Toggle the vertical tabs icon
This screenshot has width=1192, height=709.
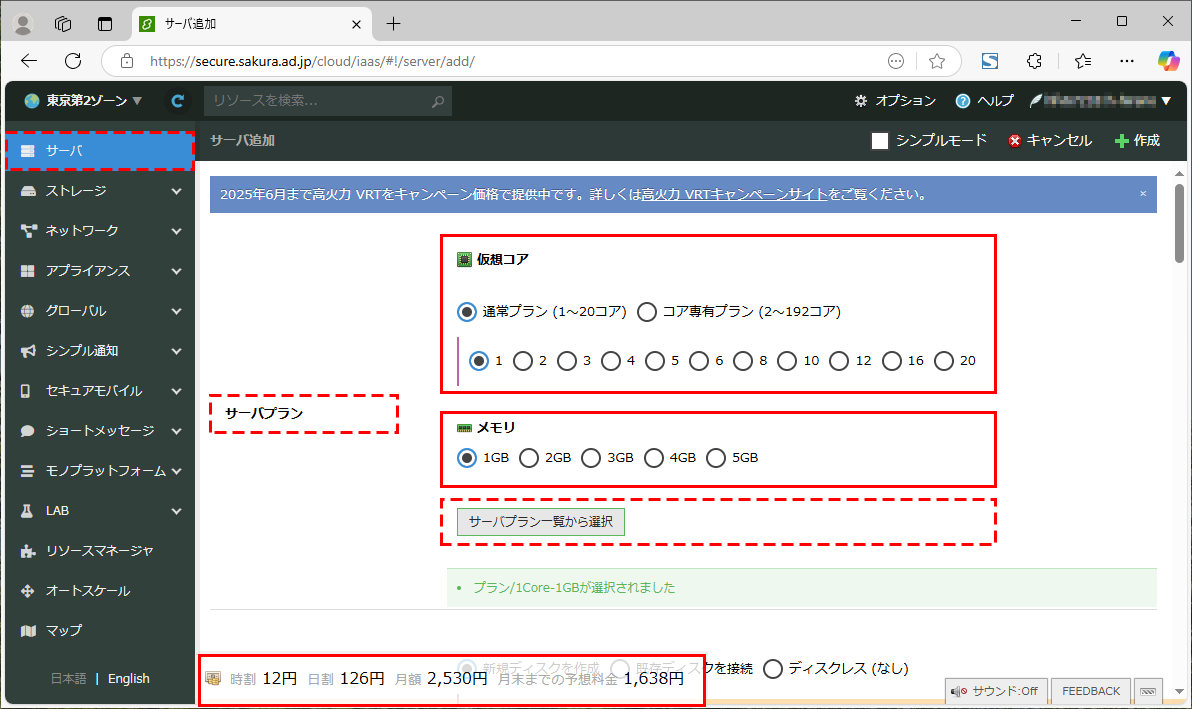pos(105,24)
